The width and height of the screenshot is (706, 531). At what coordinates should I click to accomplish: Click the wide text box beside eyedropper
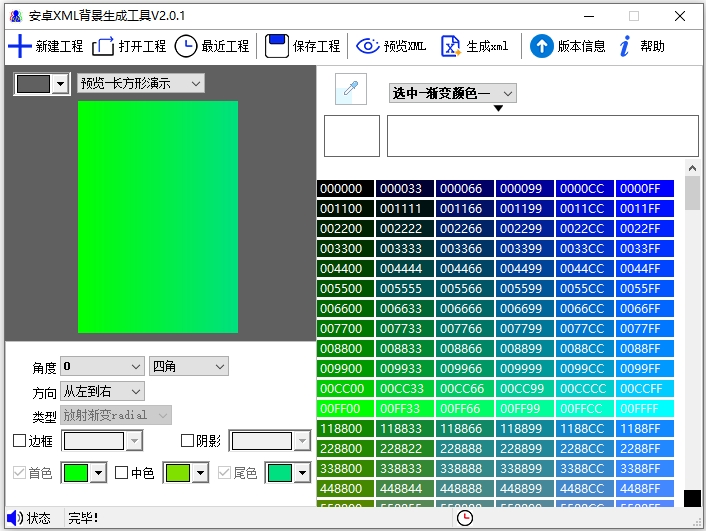coord(542,136)
